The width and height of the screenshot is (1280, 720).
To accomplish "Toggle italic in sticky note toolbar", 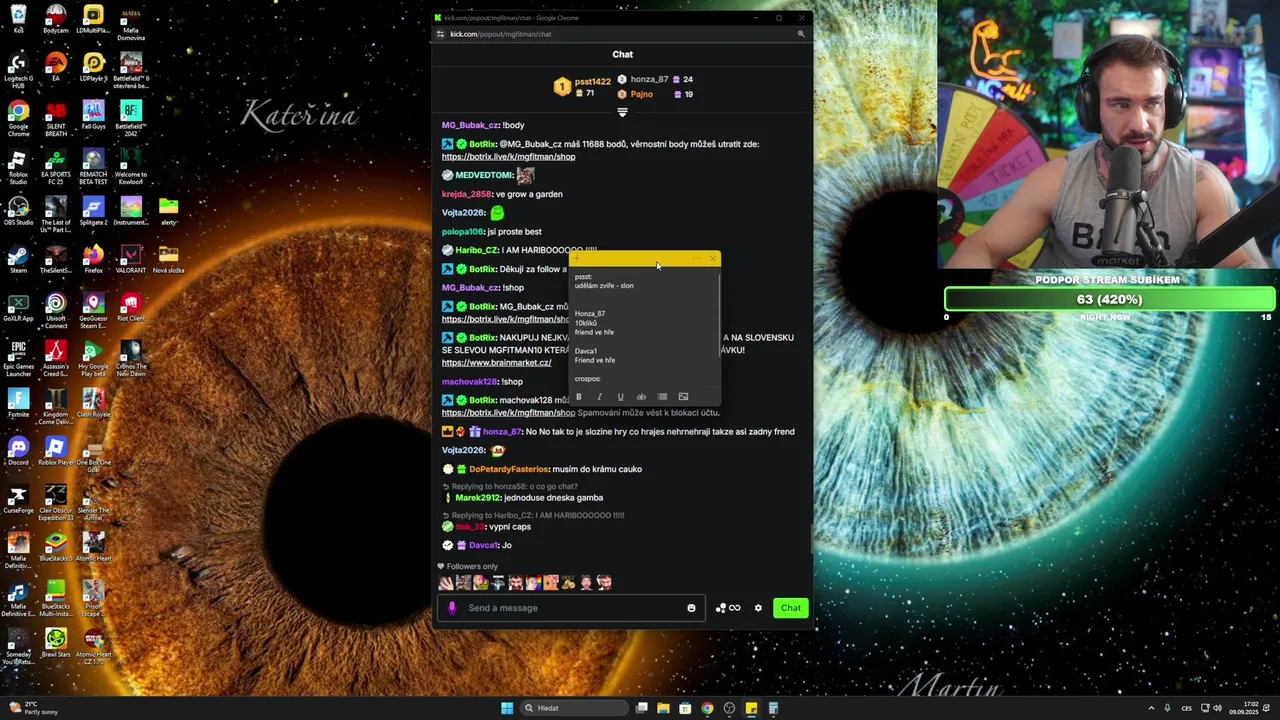I will point(600,397).
